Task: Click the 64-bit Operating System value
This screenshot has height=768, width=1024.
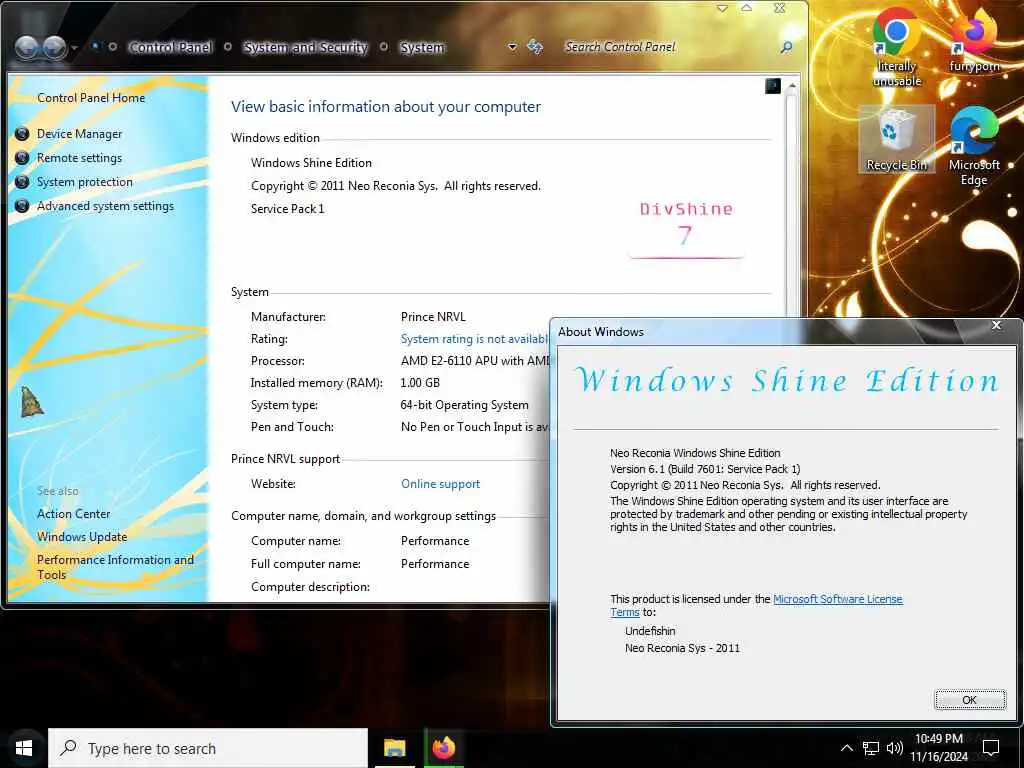Action: click(x=464, y=405)
